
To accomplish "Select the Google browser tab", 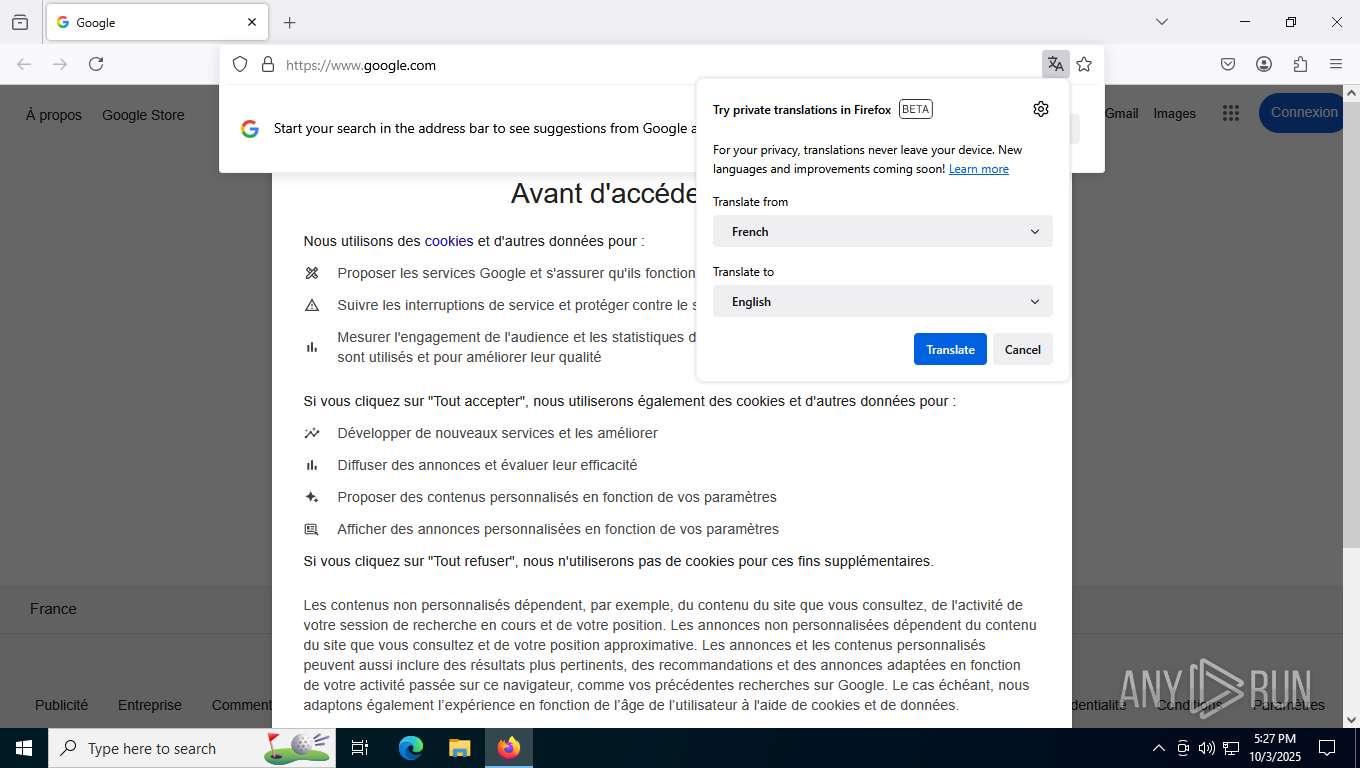I will coord(157,22).
